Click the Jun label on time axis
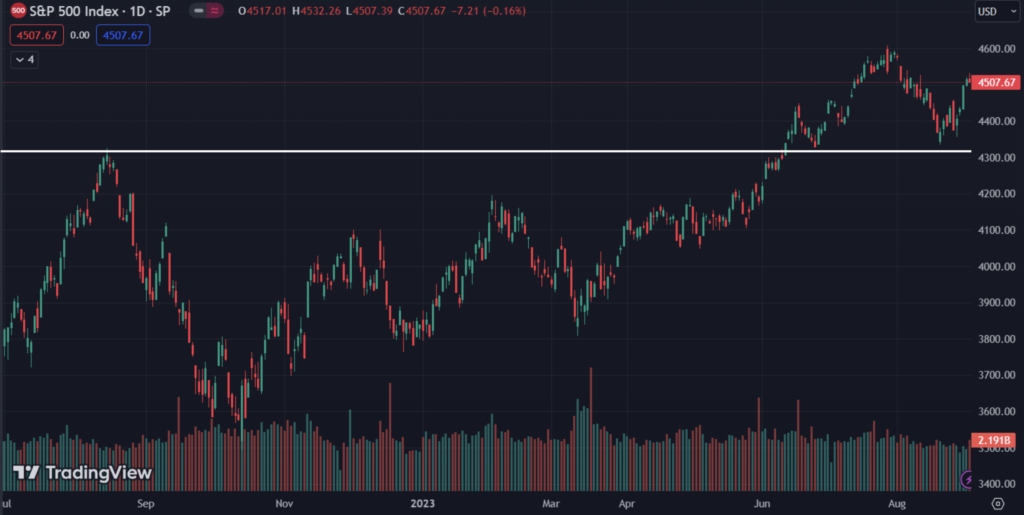This screenshot has height=515, width=1024. pos(761,504)
